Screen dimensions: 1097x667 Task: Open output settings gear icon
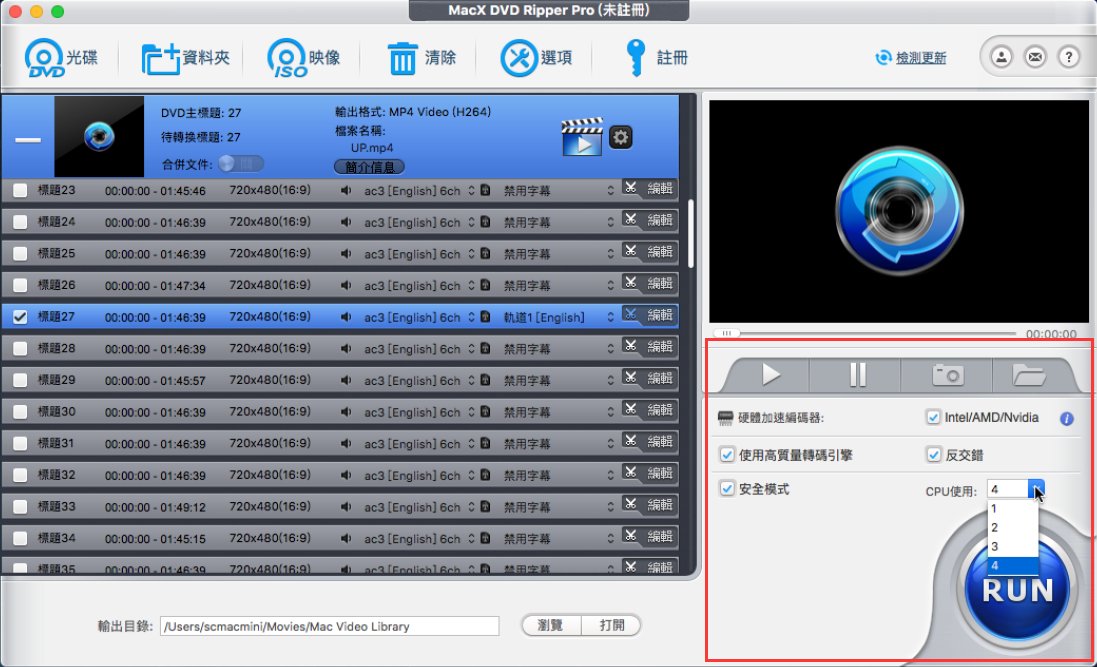pyautogui.click(x=621, y=137)
